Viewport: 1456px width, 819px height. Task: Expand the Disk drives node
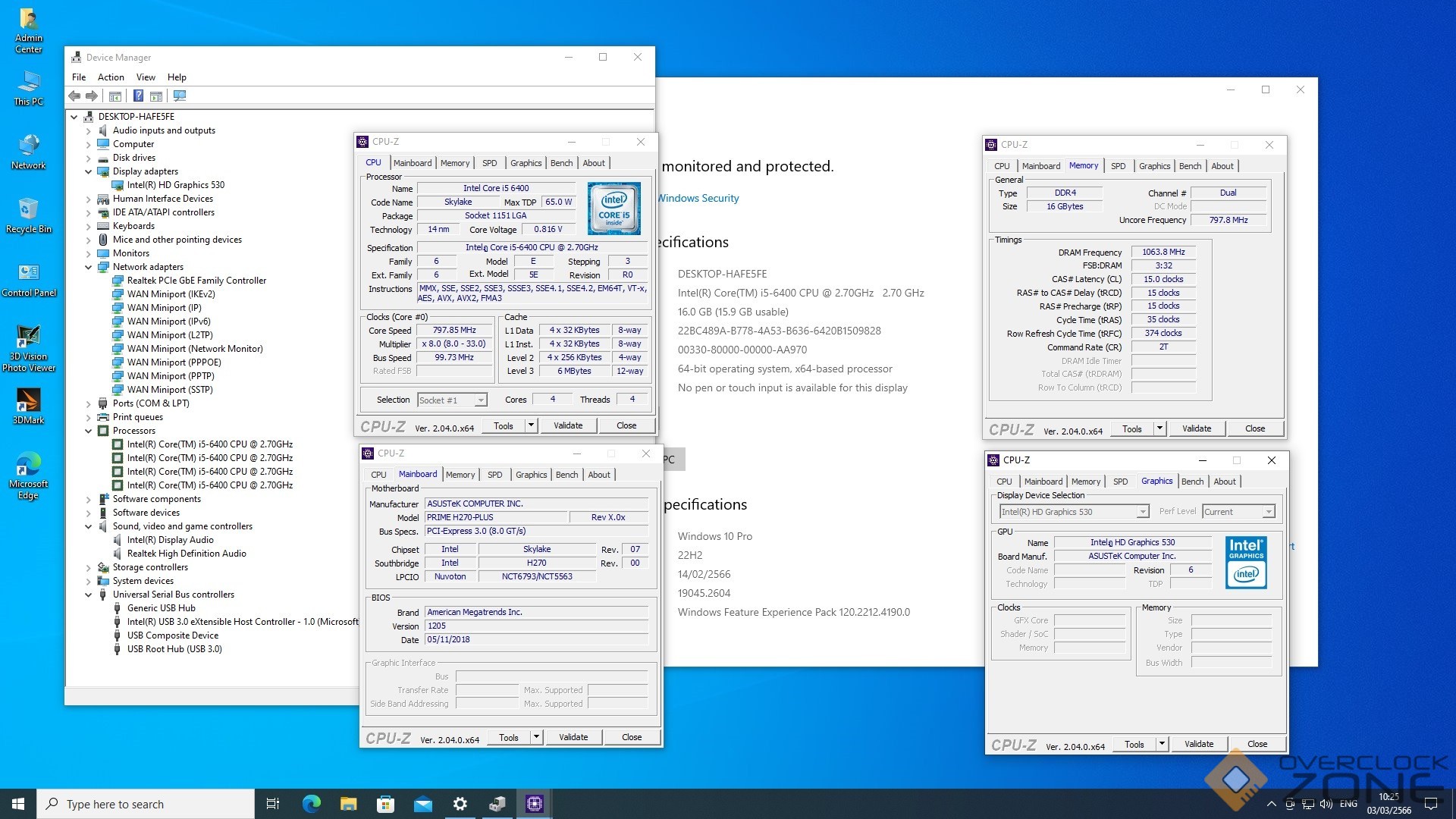89,158
